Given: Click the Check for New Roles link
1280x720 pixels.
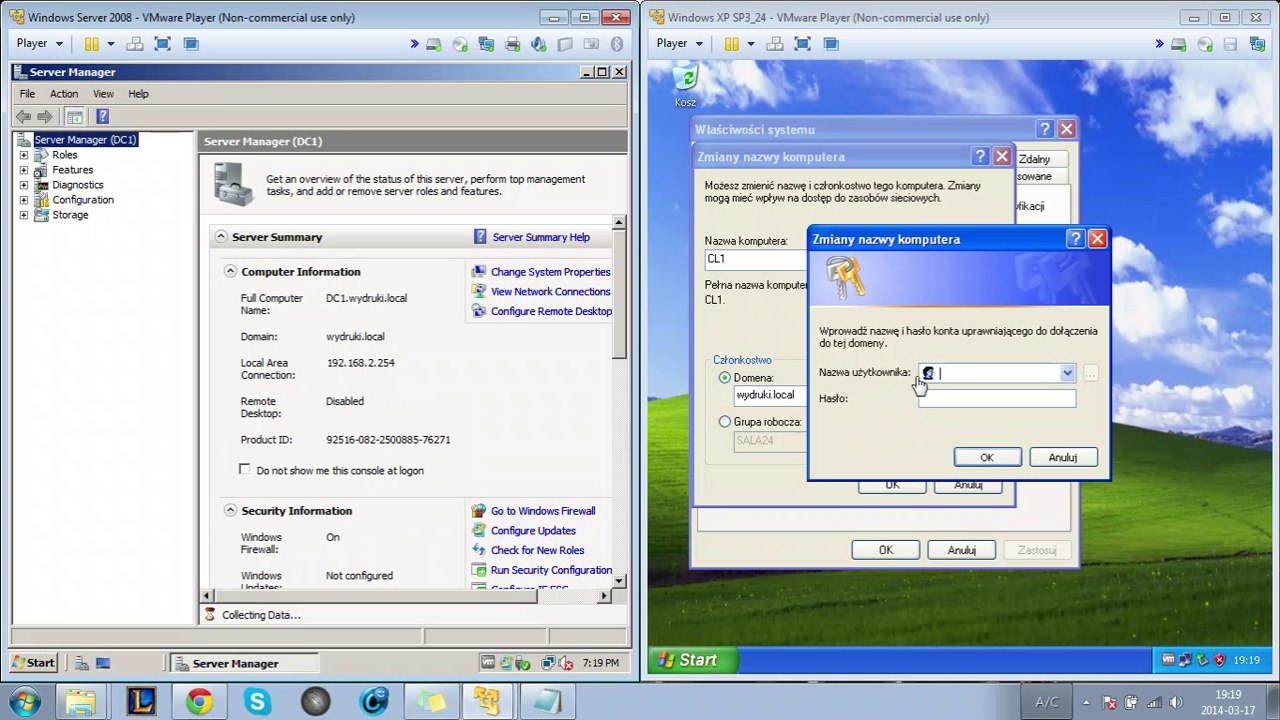Looking at the screenshot, I should pyautogui.click(x=537, y=550).
